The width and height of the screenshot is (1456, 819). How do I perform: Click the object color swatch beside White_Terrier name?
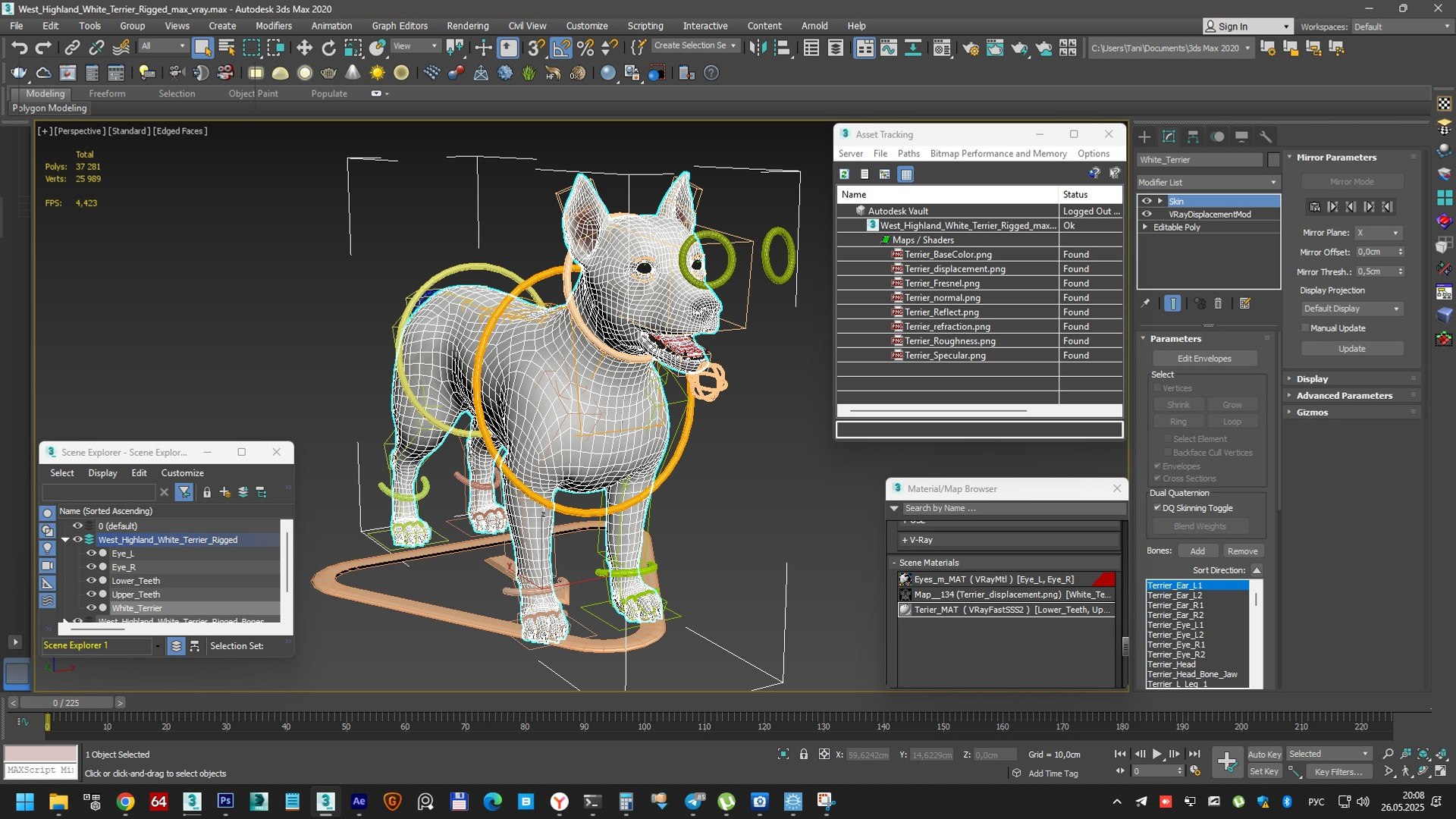pos(1273,159)
